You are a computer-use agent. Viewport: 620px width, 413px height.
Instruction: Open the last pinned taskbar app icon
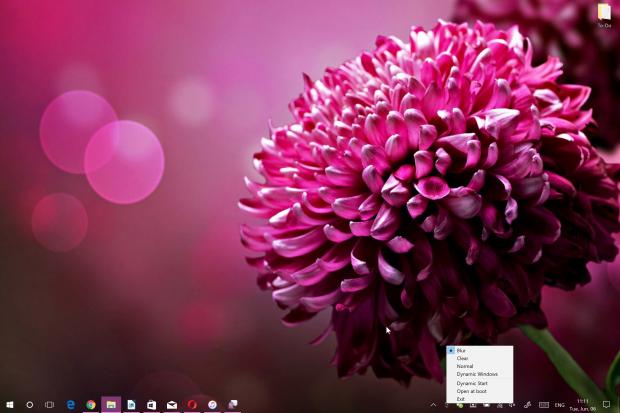coord(232,404)
